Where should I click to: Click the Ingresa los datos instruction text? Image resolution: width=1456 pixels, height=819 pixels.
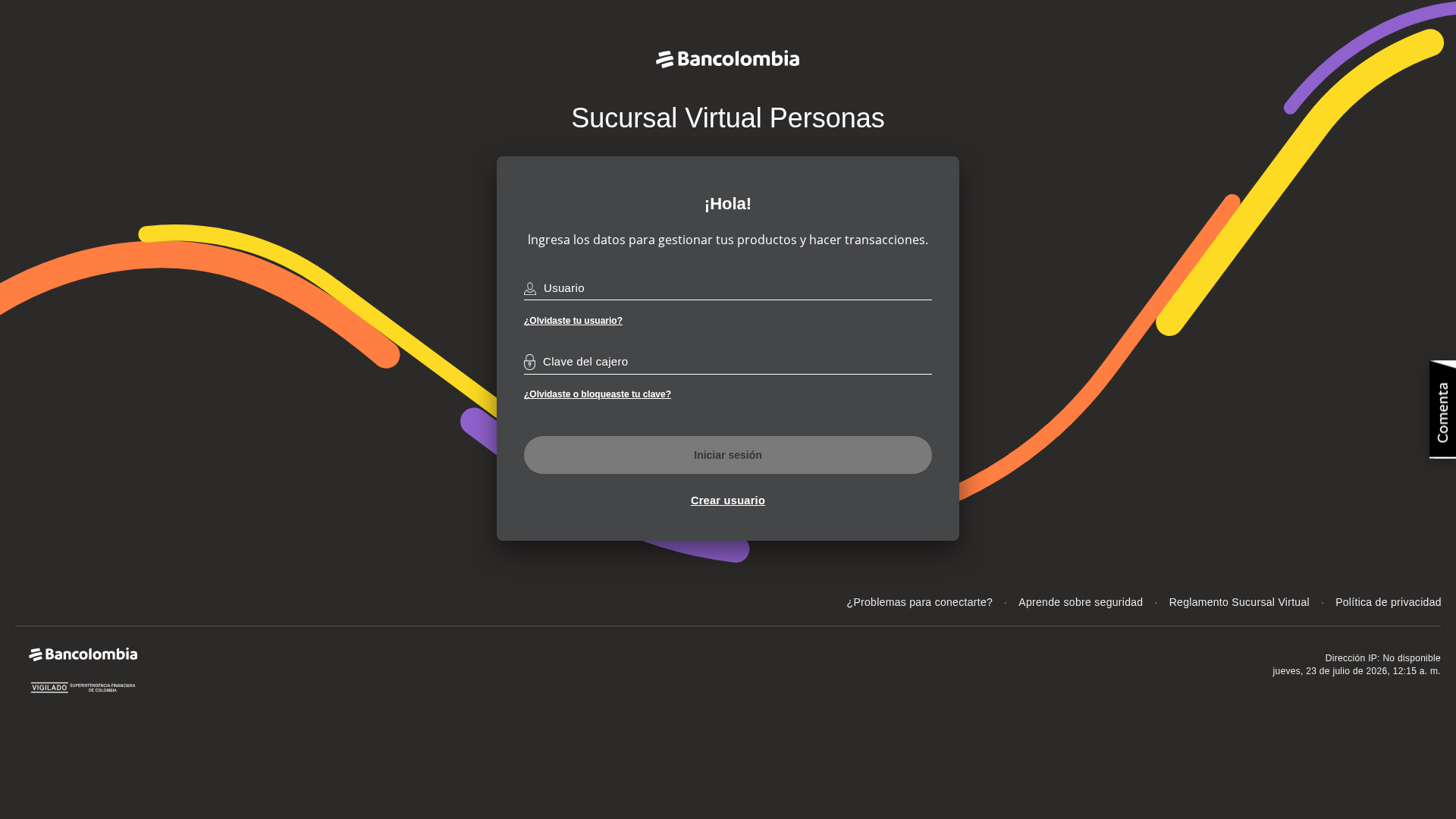[727, 240]
